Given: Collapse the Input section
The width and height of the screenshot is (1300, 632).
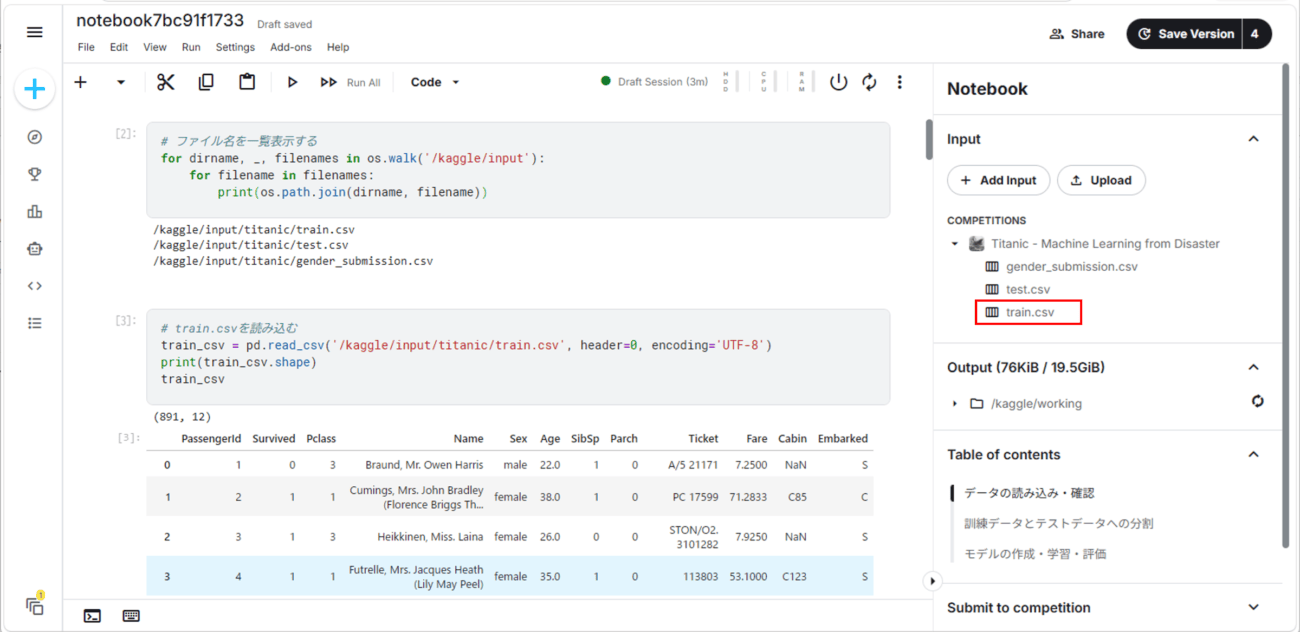Looking at the screenshot, I should point(1254,139).
